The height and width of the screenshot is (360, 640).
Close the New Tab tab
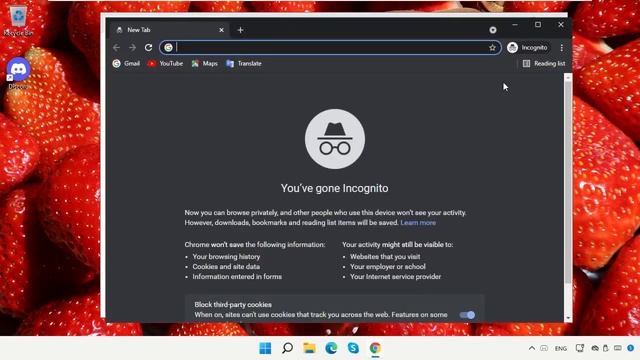[x=221, y=30]
